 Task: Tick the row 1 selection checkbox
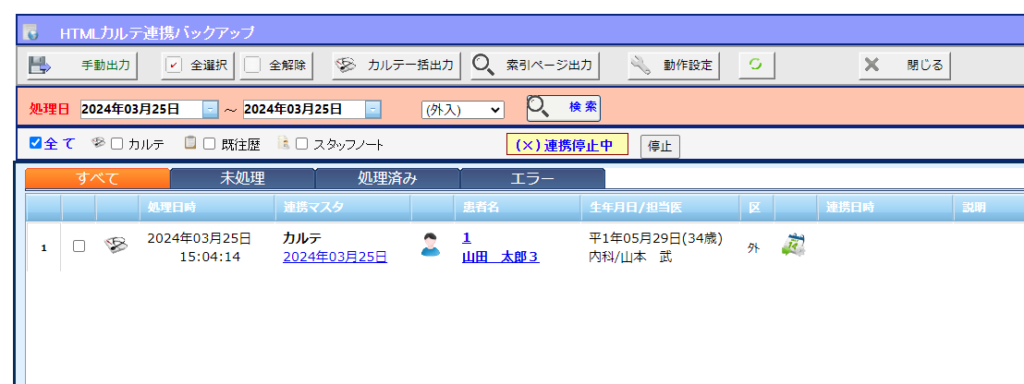click(78, 246)
